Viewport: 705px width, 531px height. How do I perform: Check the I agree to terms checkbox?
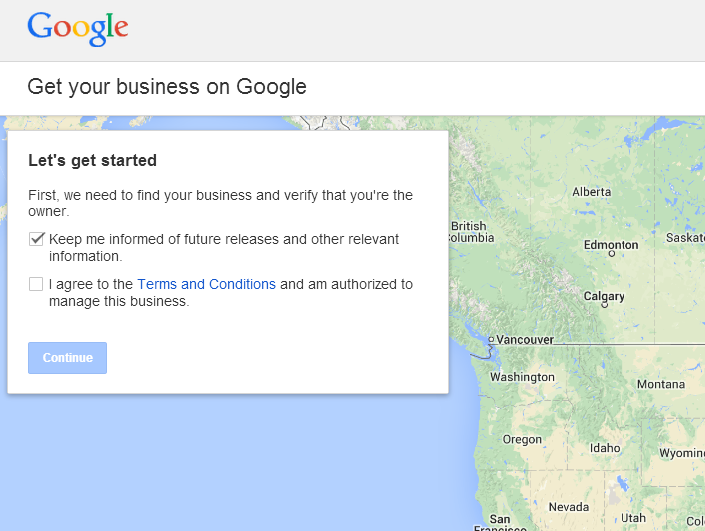tap(36, 284)
